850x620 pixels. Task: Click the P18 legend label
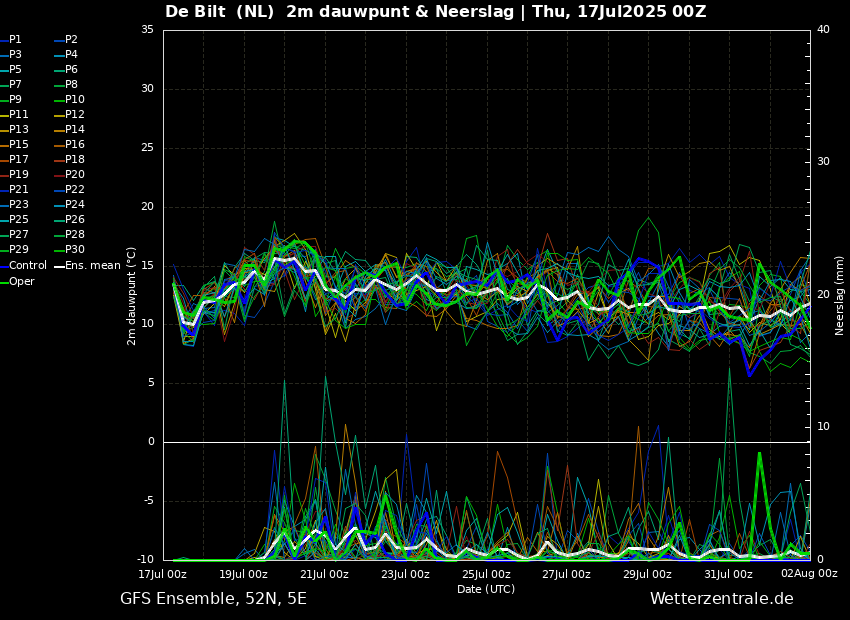coord(75,159)
